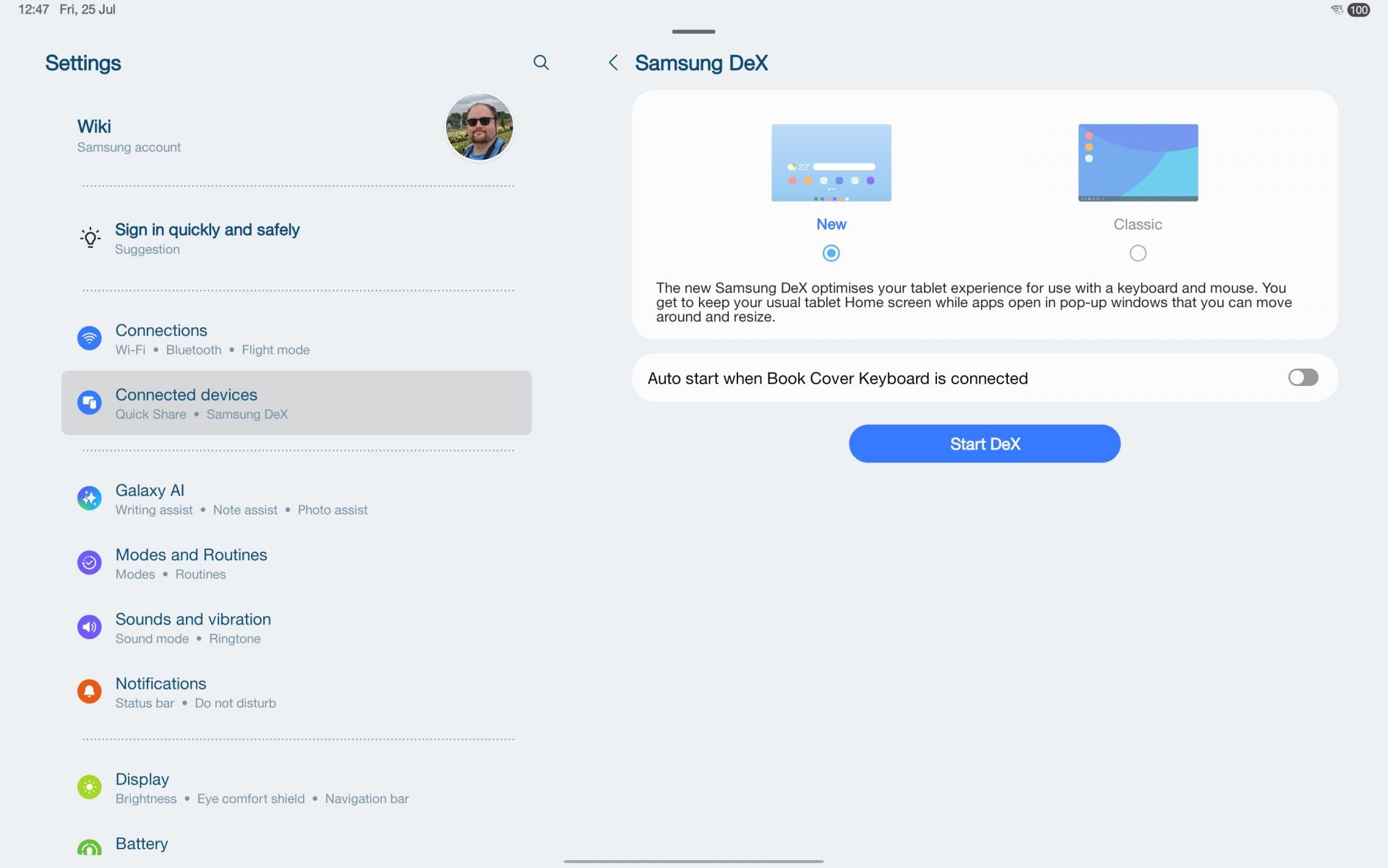Click the sign-in suggestion lightbulb icon
Screen dimensions: 1388x868
[90, 237]
